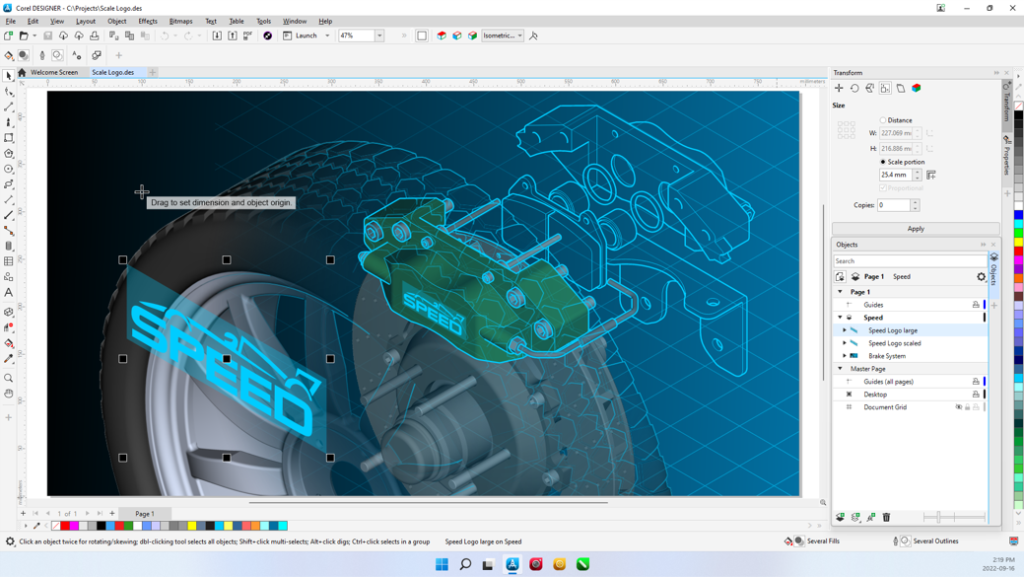This screenshot has height=577, width=1024.
Task: Select the Text tool in the toolbox
Action: pyautogui.click(x=9, y=293)
